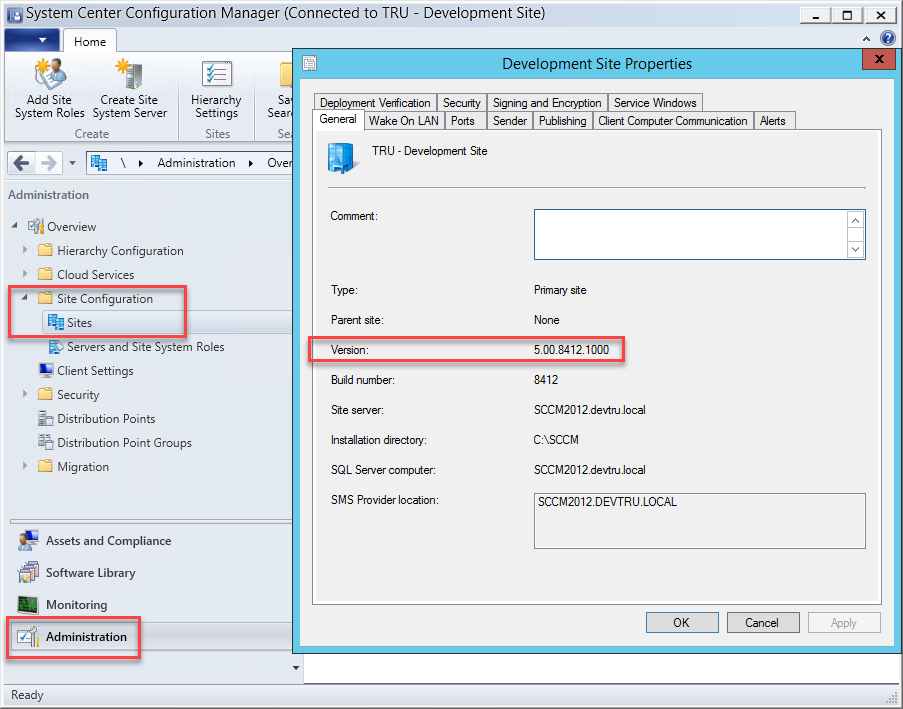Click the Monitoring workspace icon

pos(28,605)
